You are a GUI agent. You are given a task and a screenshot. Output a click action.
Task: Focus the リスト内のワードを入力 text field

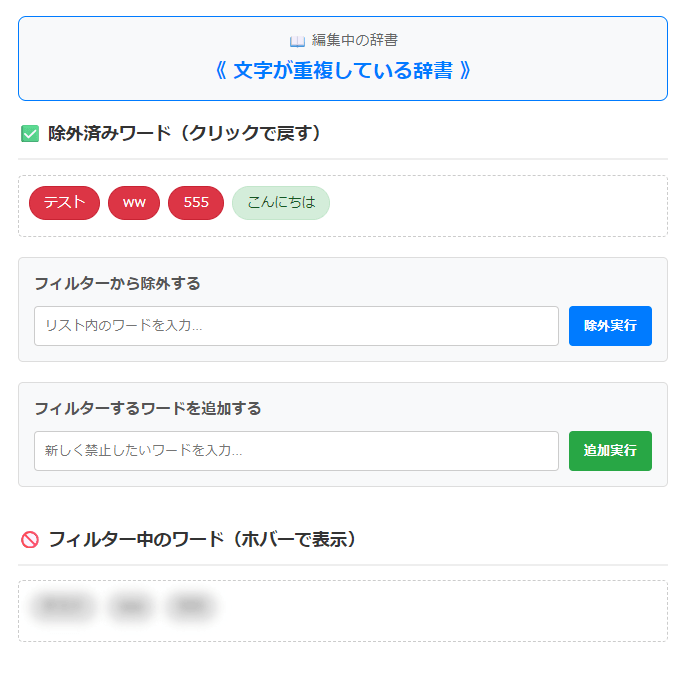296,326
